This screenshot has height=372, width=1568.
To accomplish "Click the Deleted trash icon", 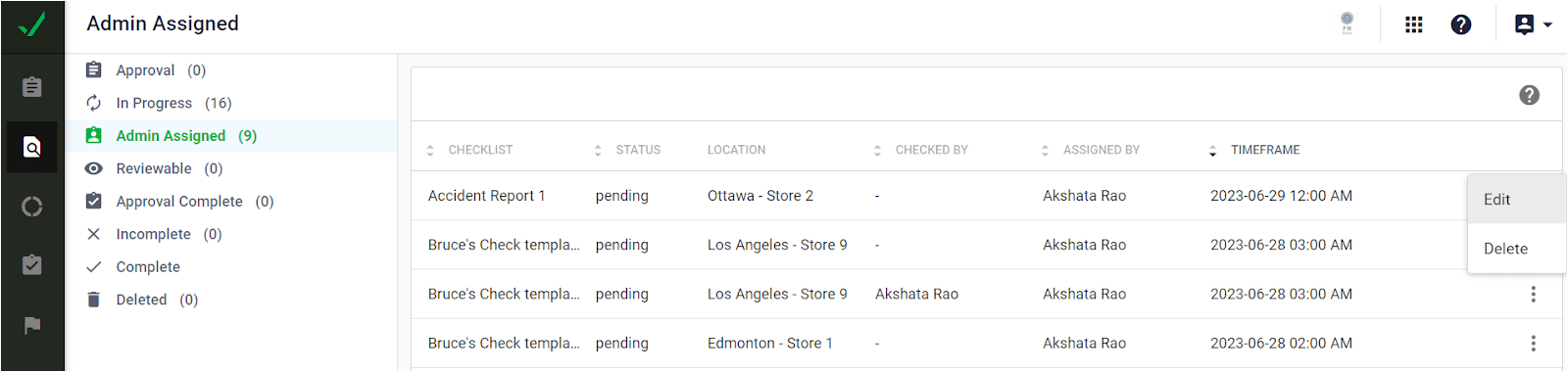I will coord(94,300).
